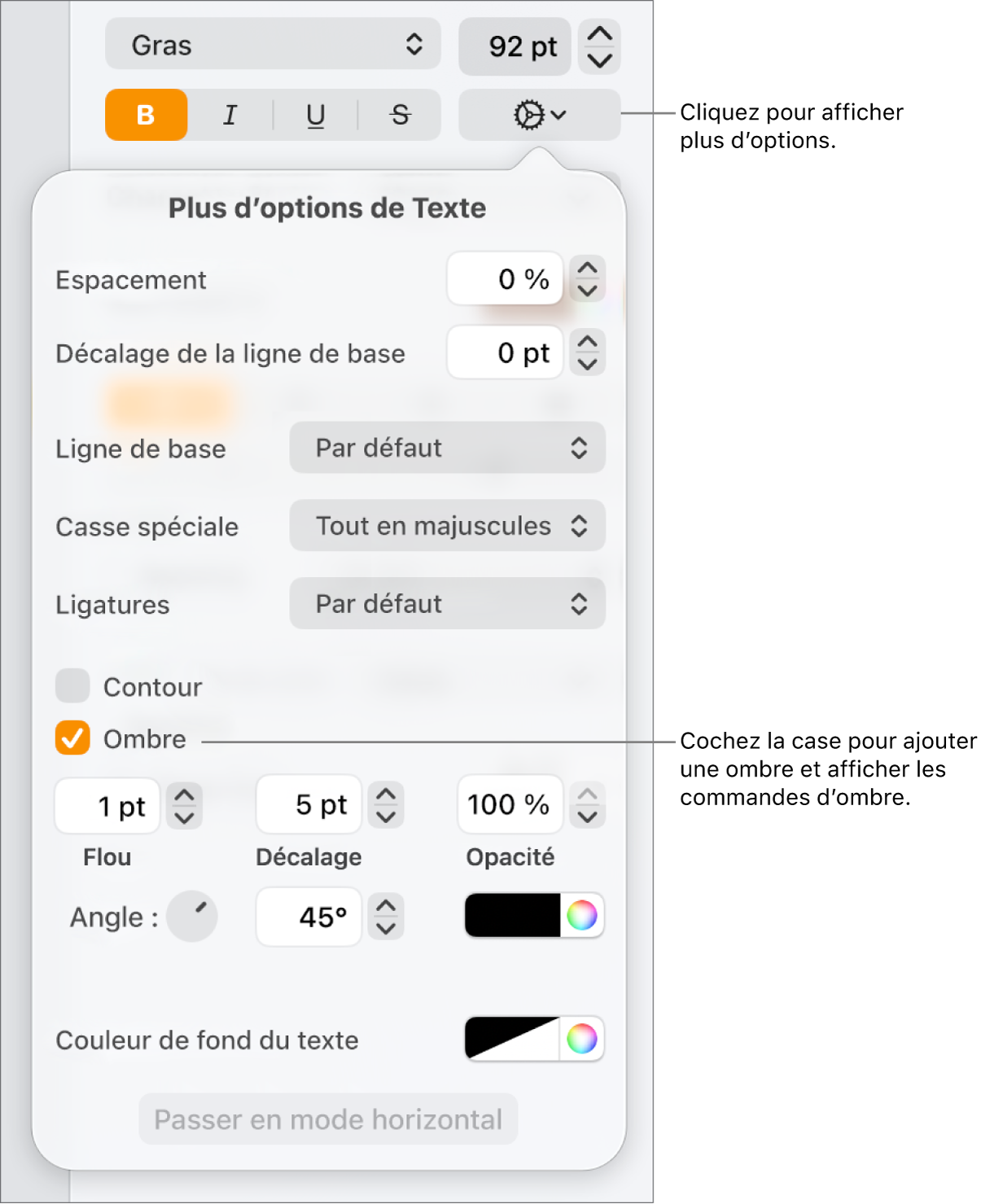The image size is (990, 1204).
Task: Uncheck the Ombre shadow checkbox
Action: tap(72, 739)
